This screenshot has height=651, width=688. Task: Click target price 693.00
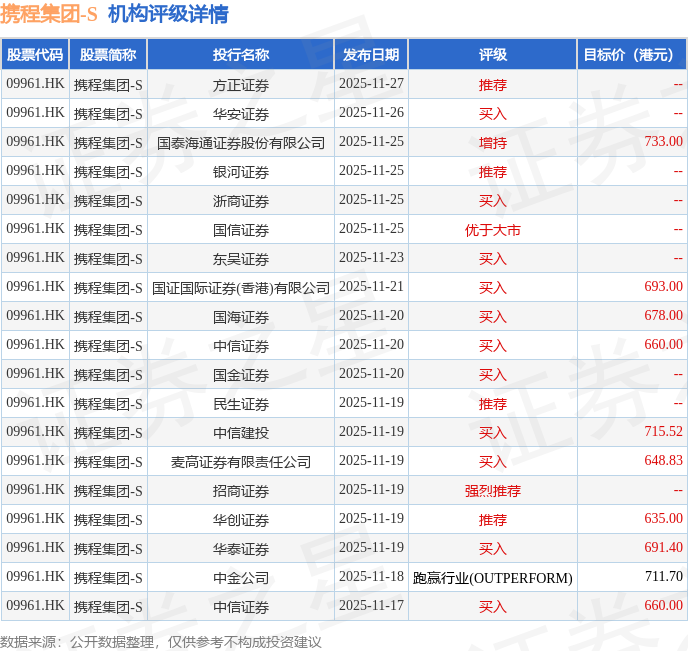coord(663,286)
